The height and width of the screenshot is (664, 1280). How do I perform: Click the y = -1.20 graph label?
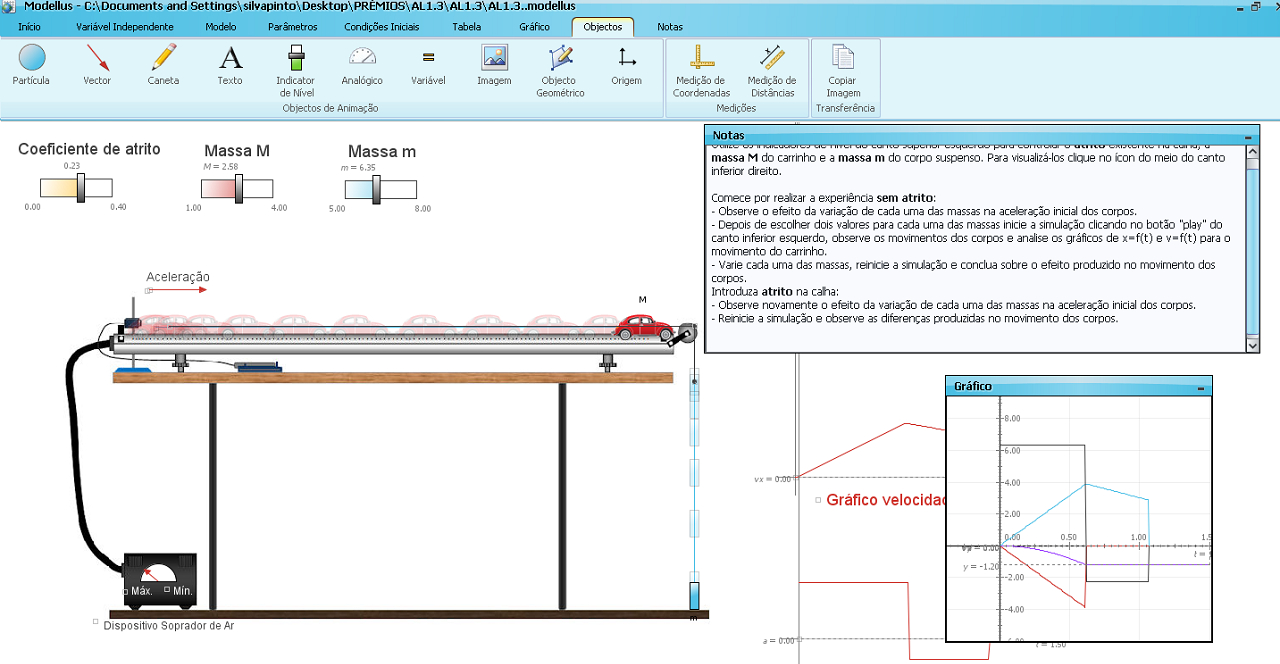point(981,566)
